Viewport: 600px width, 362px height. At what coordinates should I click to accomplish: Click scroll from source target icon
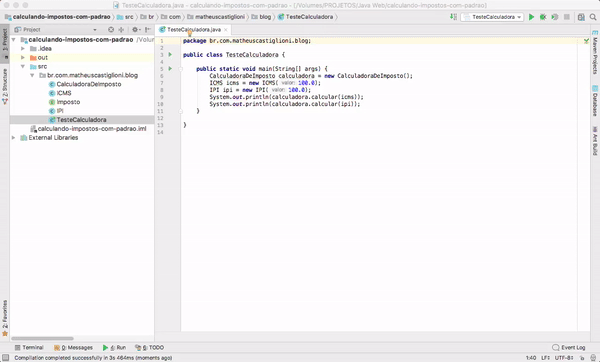111,29
